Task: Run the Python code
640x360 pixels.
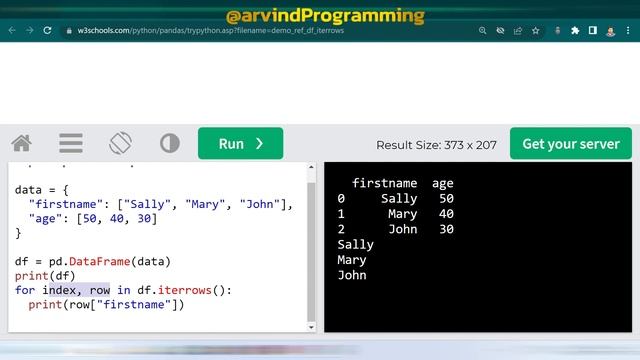Action: pos(240,143)
